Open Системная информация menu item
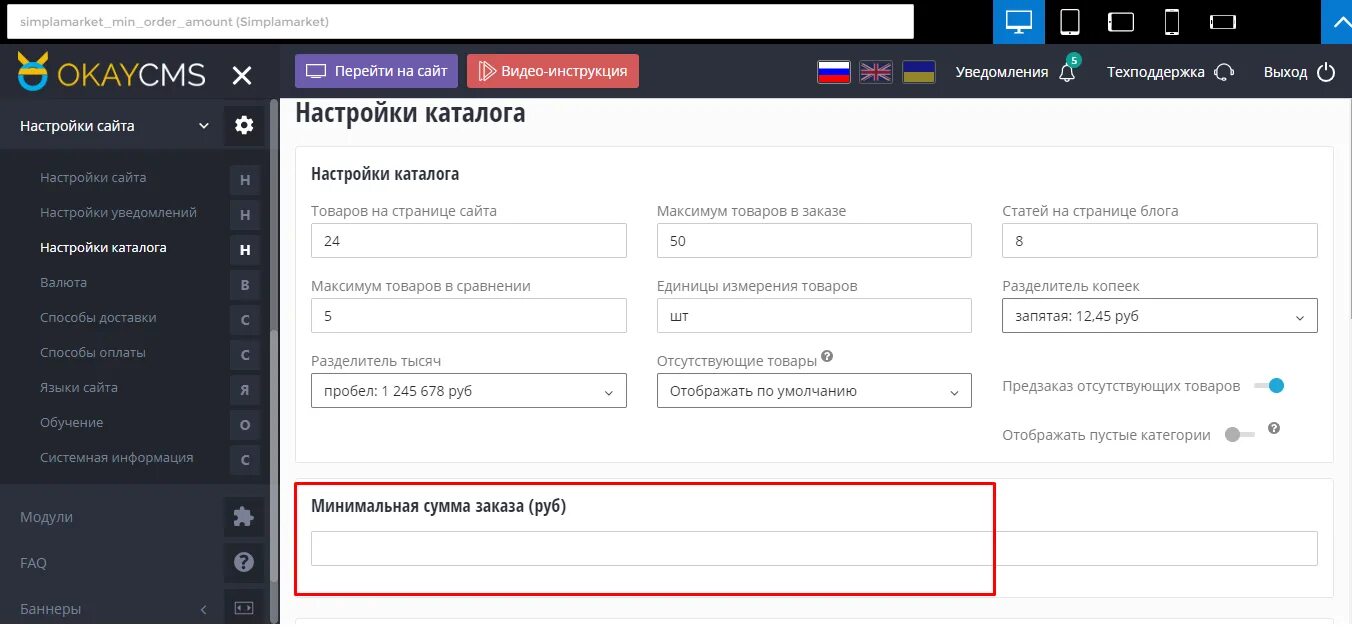Screen dimensions: 1352x630 (117, 457)
